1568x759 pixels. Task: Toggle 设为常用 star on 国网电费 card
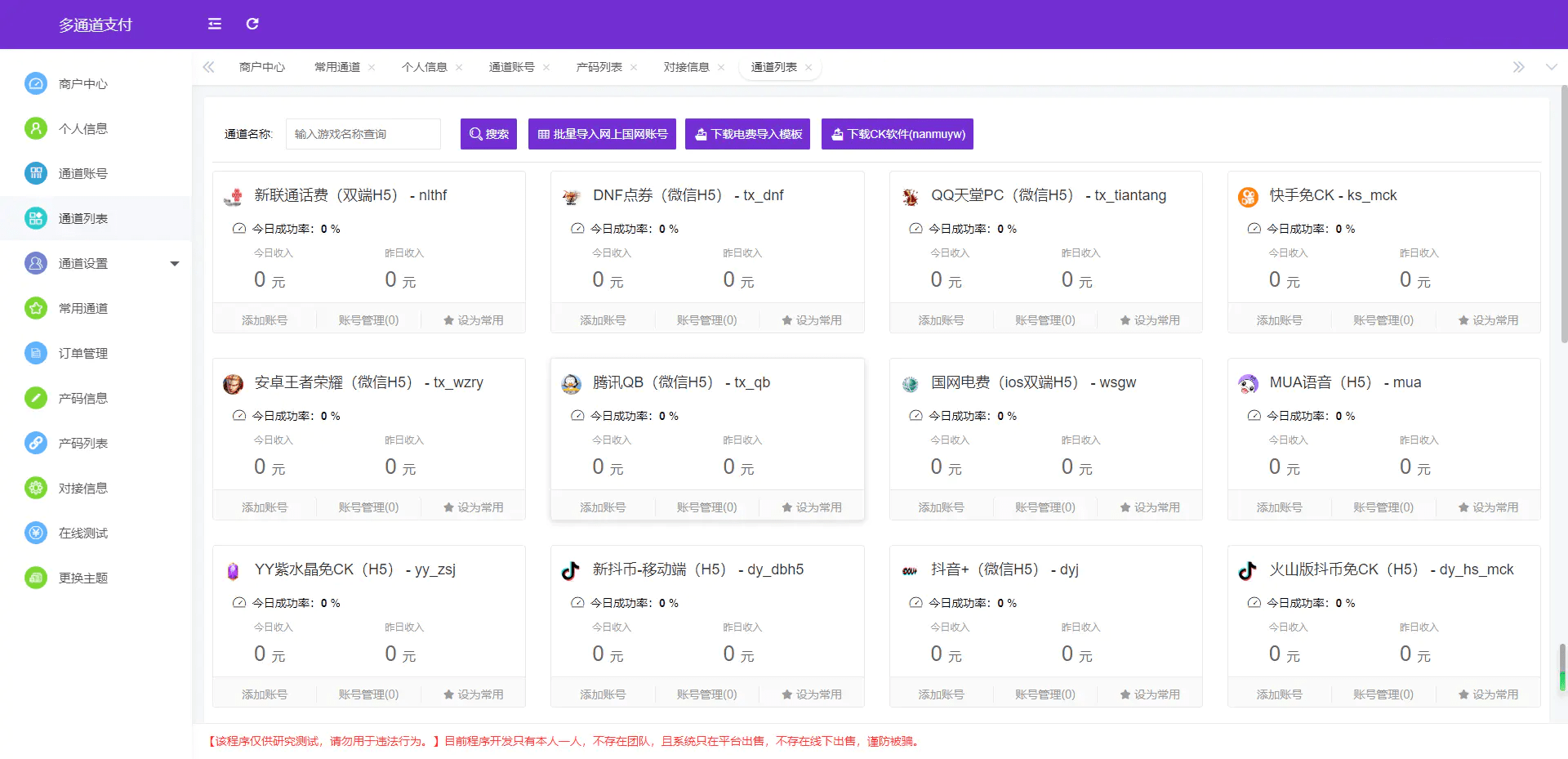(x=1149, y=507)
